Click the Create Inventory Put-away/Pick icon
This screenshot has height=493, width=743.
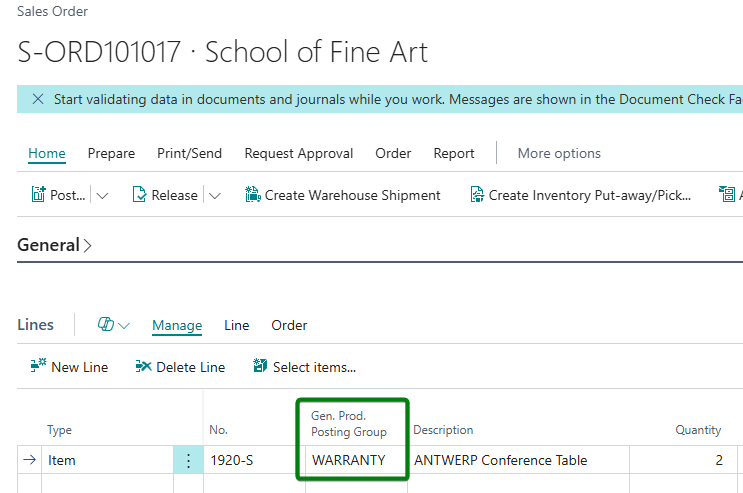pos(477,194)
